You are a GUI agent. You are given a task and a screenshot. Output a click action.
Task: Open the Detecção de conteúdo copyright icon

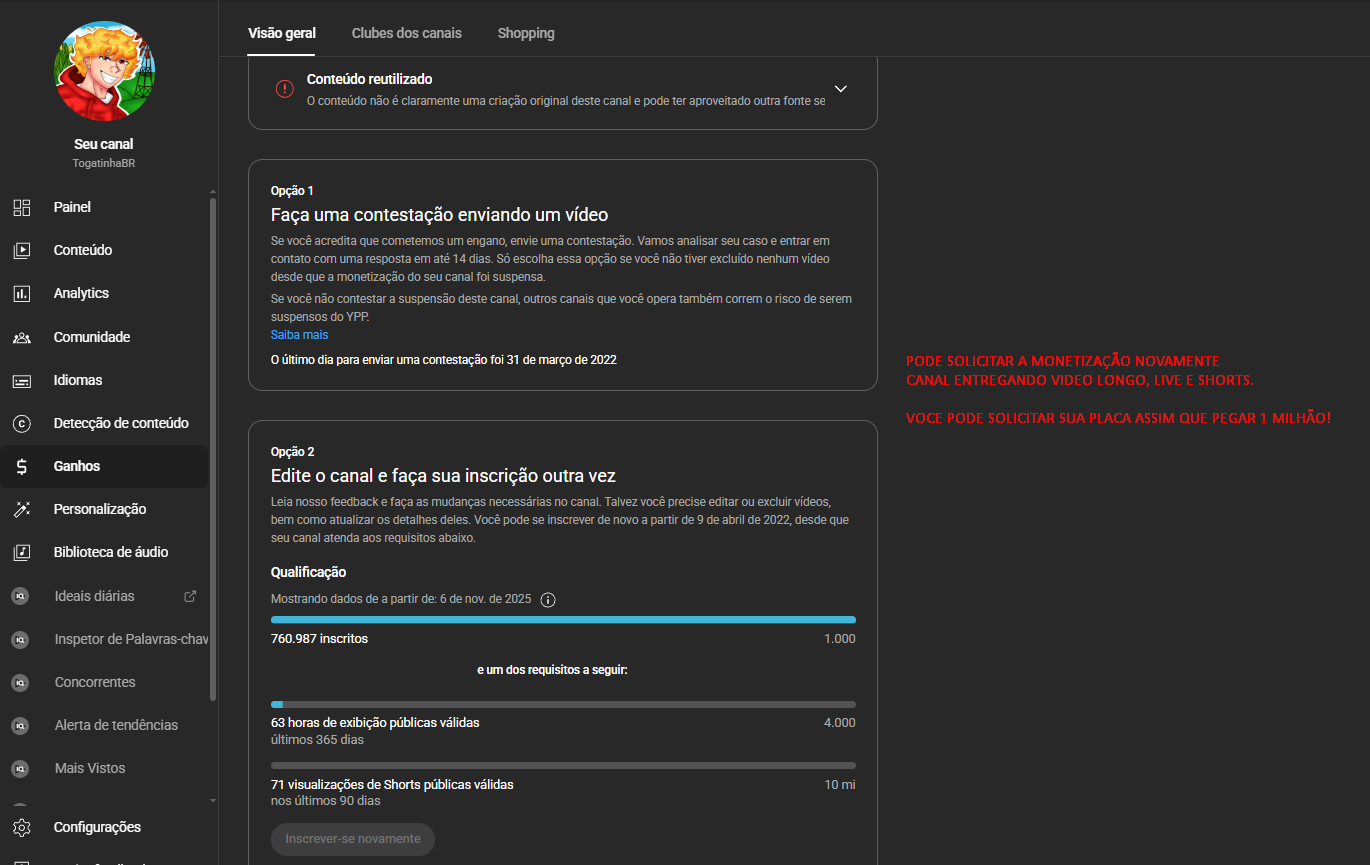[22, 424]
